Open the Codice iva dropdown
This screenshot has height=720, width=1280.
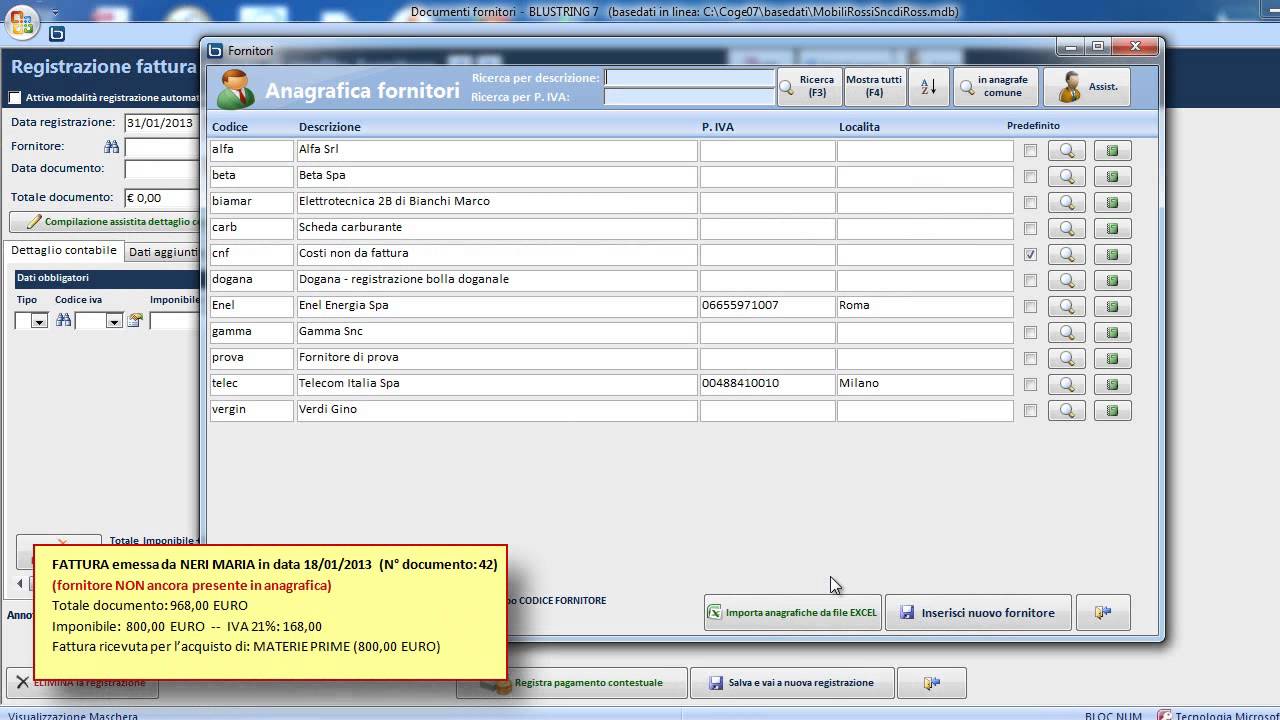pyautogui.click(x=113, y=321)
